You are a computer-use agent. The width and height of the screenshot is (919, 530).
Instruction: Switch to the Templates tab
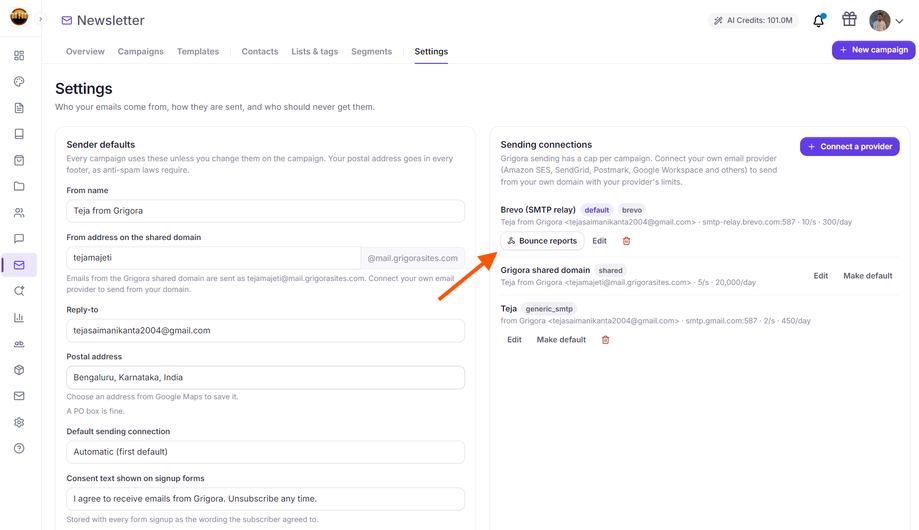tap(198, 52)
